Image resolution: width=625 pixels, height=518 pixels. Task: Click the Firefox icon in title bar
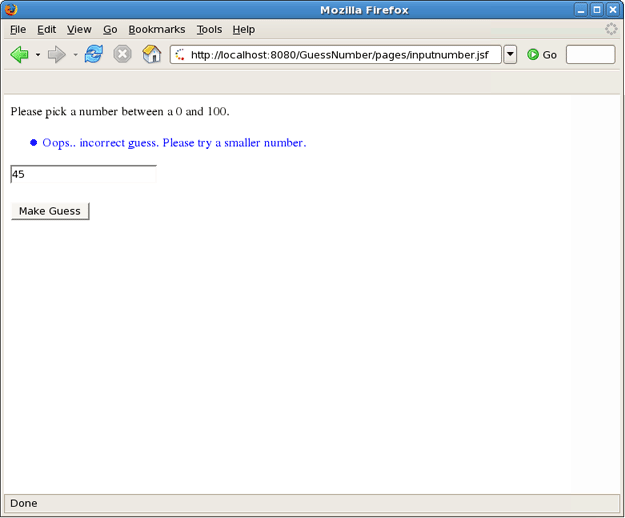pyautogui.click(x=11, y=10)
